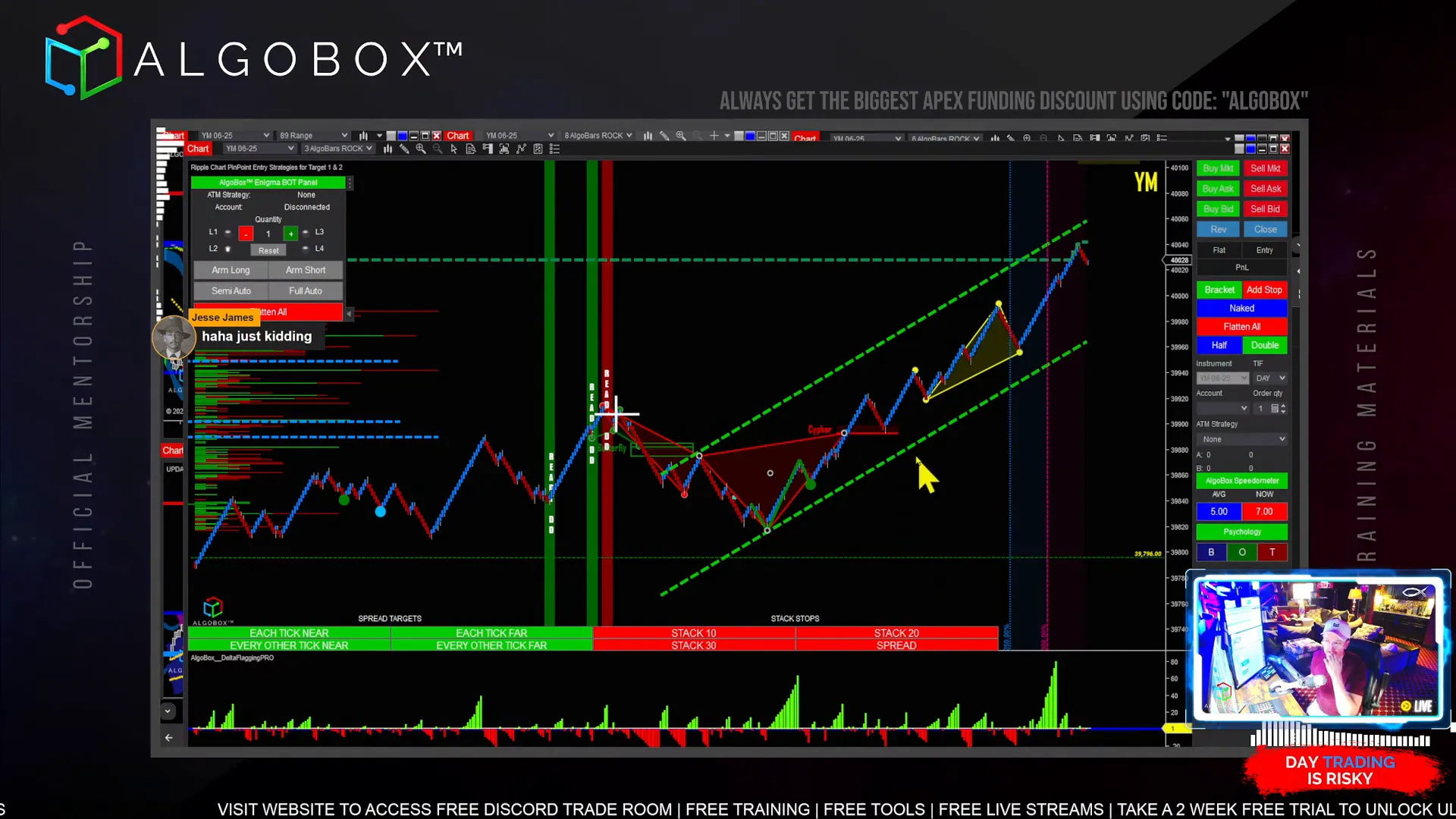The height and width of the screenshot is (819, 1456).
Task: Zoom in on the 6 AlgoBars chart
Action: pyautogui.click(x=1027, y=138)
